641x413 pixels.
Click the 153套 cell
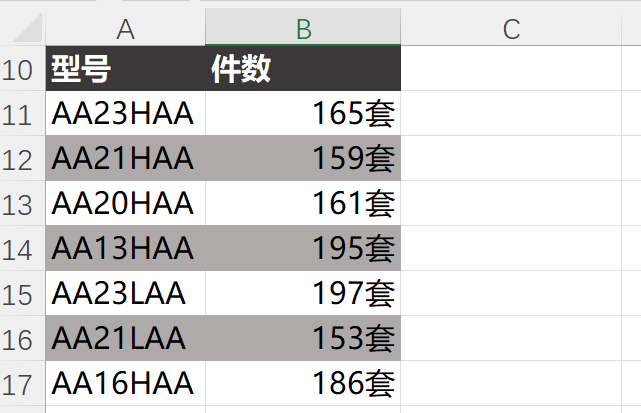(x=303, y=339)
